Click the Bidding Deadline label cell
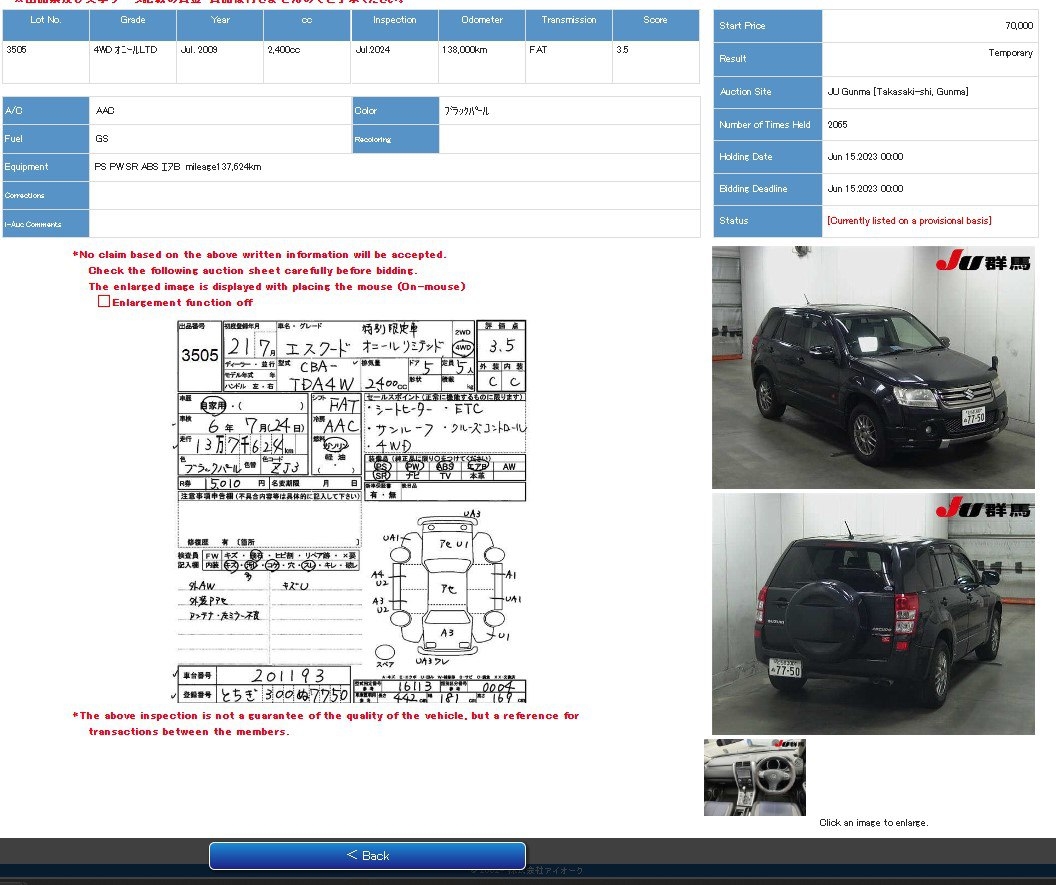Screen dimensions: 1056x885 tap(767, 189)
